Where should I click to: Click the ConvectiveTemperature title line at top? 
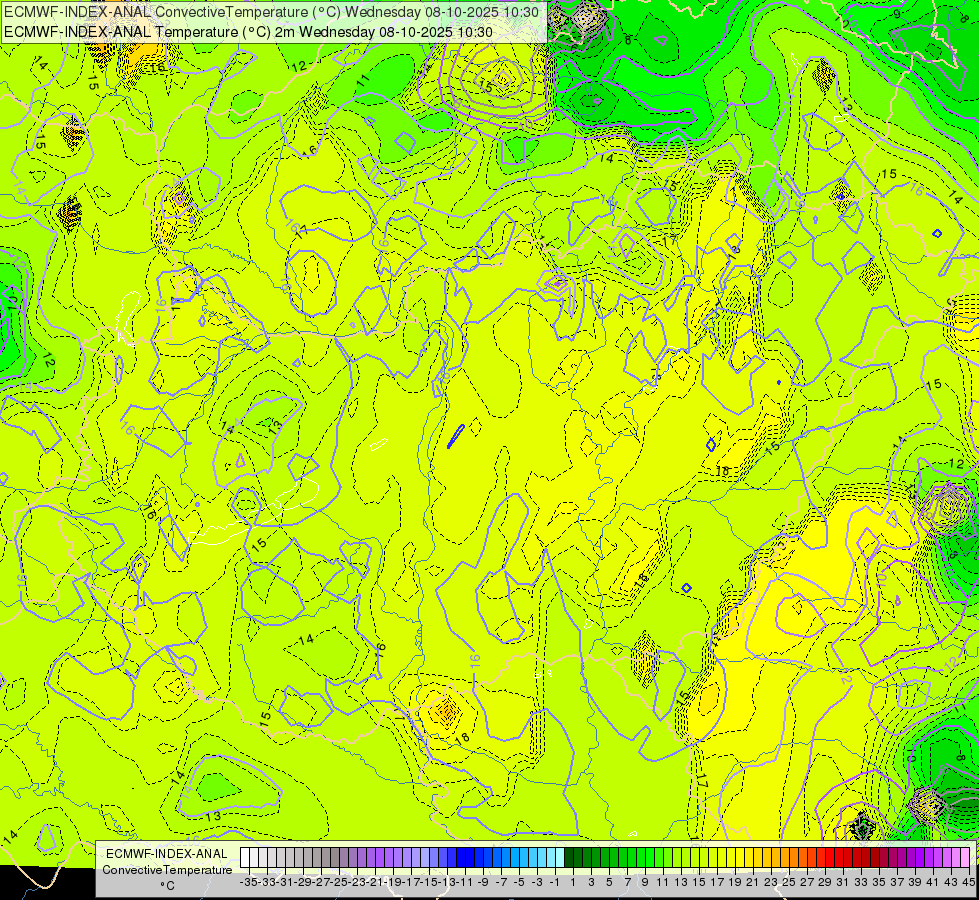pos(272,12)
